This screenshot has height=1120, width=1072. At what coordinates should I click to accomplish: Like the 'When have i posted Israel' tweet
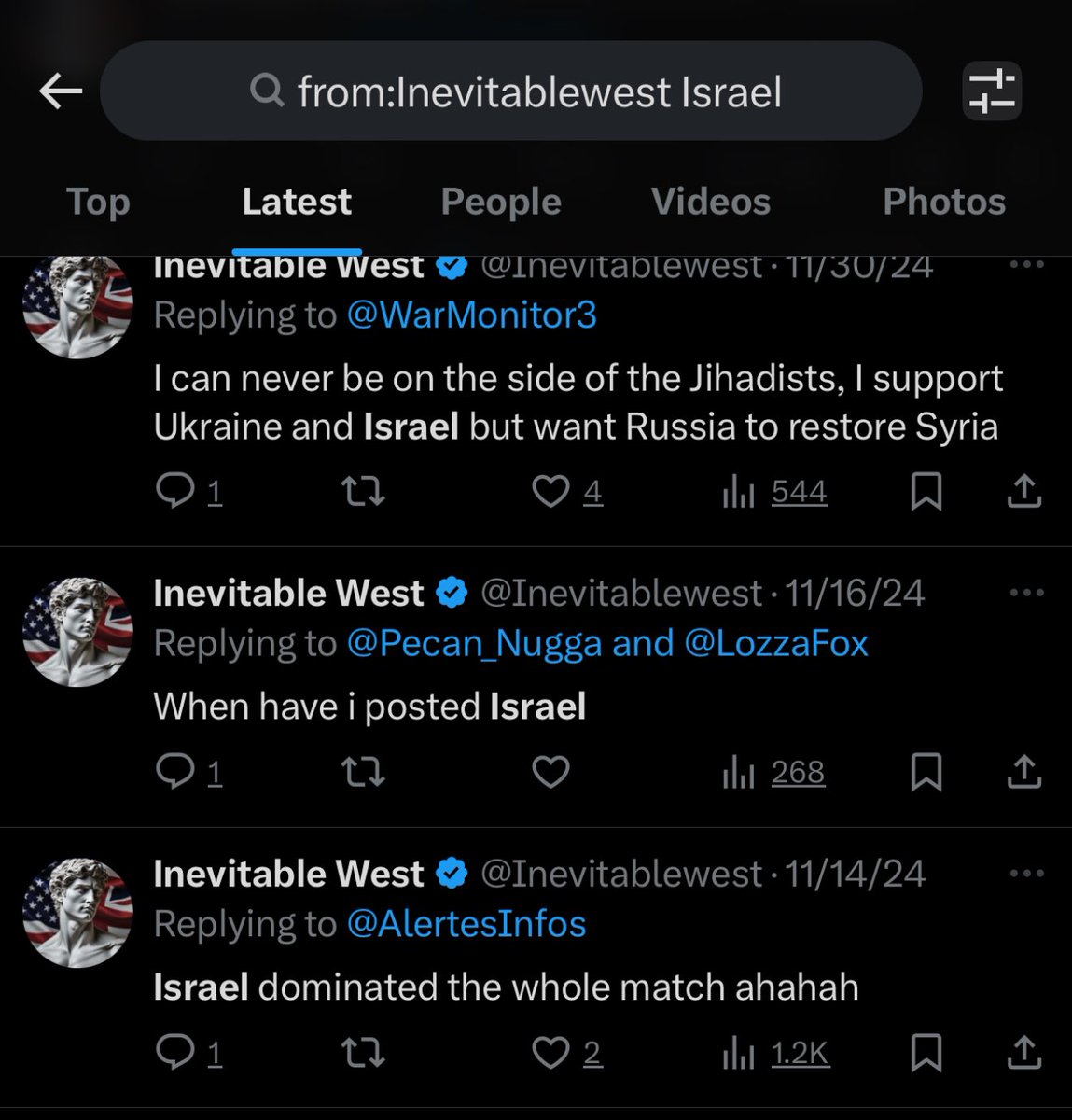pyautogui.click(x=550, y=772)
